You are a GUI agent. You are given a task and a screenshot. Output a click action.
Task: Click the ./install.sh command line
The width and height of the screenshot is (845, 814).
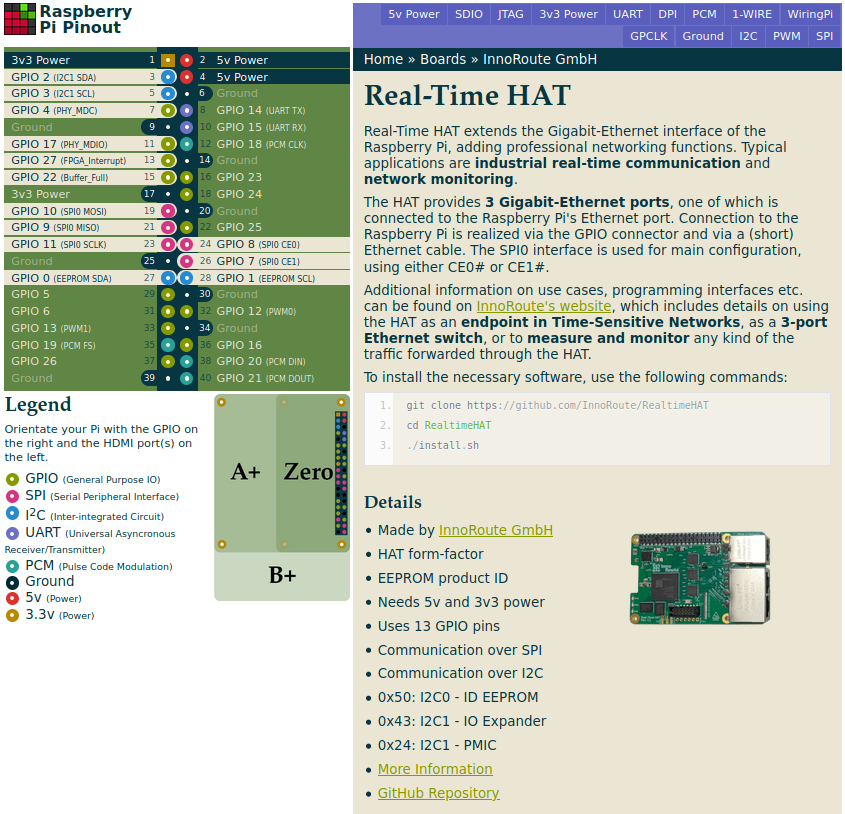[x=442, y=445]
